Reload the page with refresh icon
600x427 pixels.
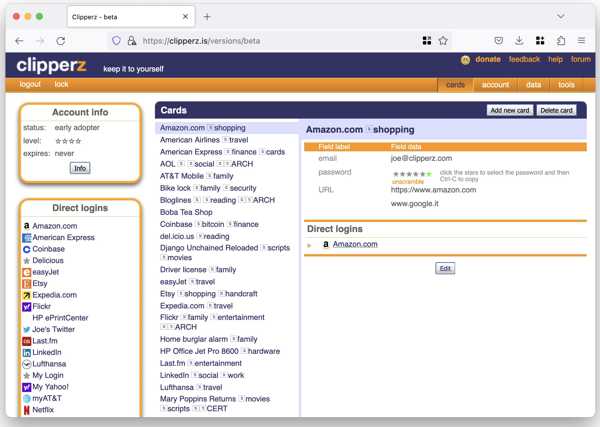pos(61,41)
